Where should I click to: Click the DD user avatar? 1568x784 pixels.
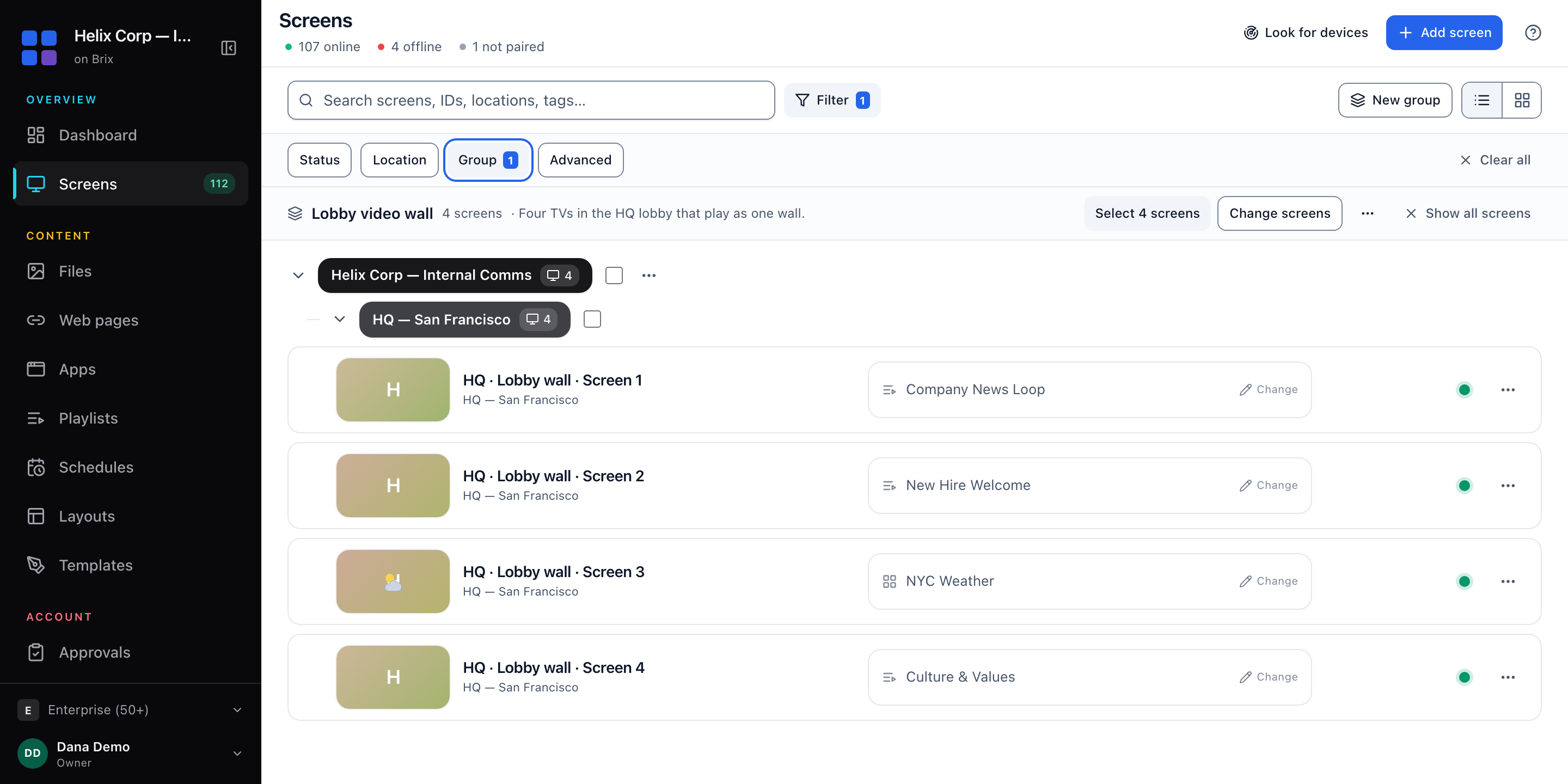32,753
